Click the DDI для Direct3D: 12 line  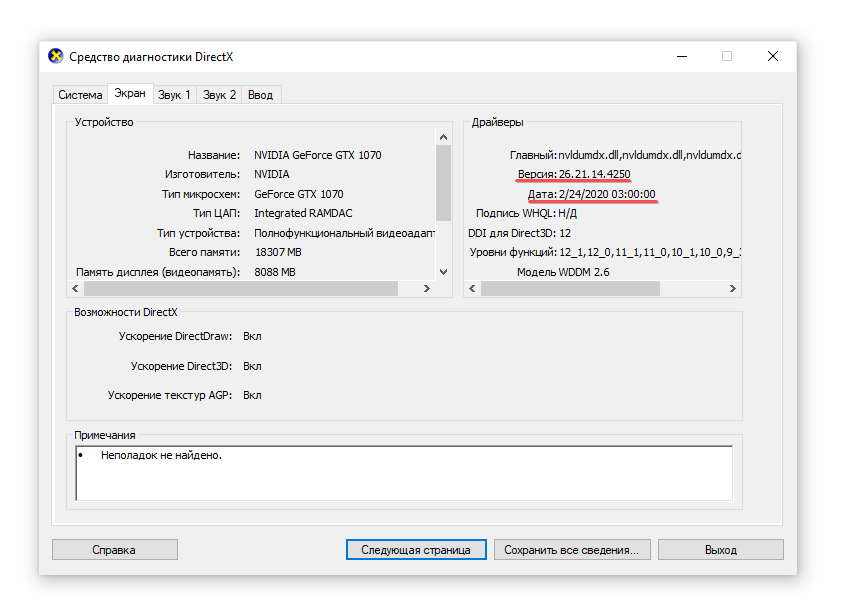point(519,233)
